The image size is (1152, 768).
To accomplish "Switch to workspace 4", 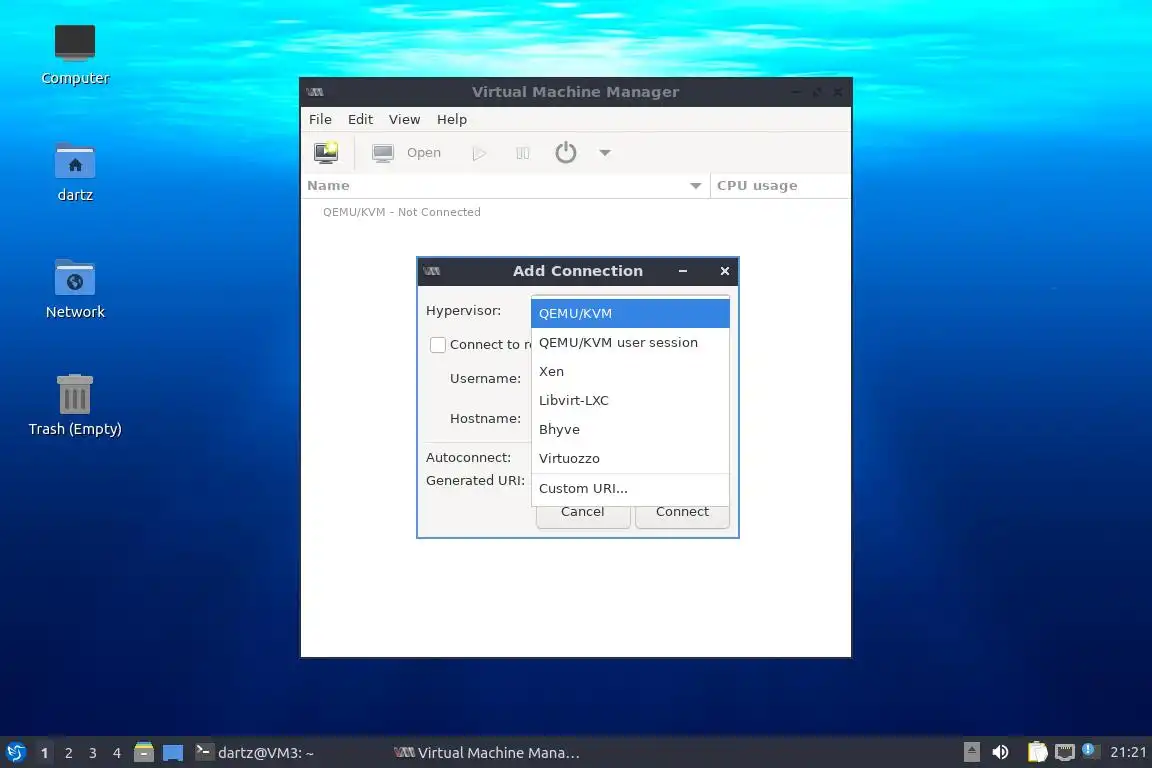I will [117, 753].
